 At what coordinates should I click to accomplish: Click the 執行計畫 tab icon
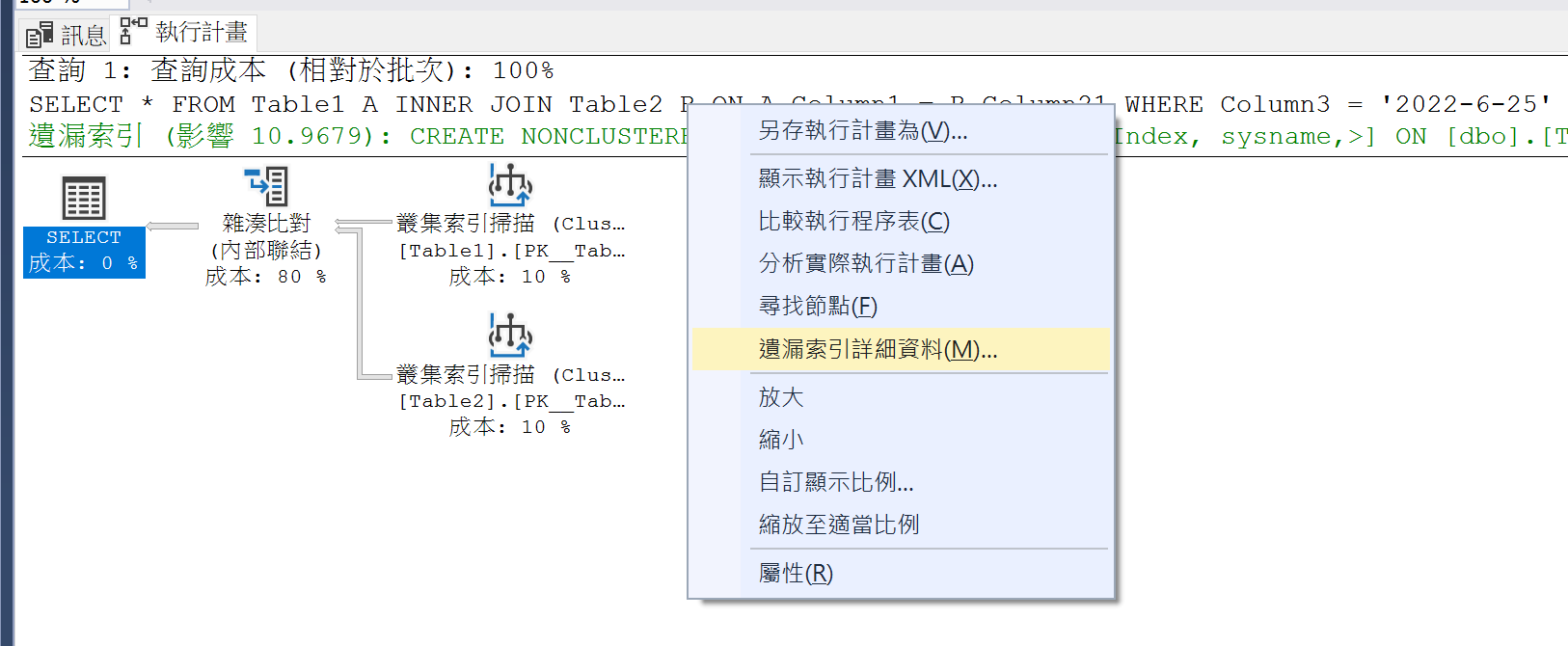(133, 32)
